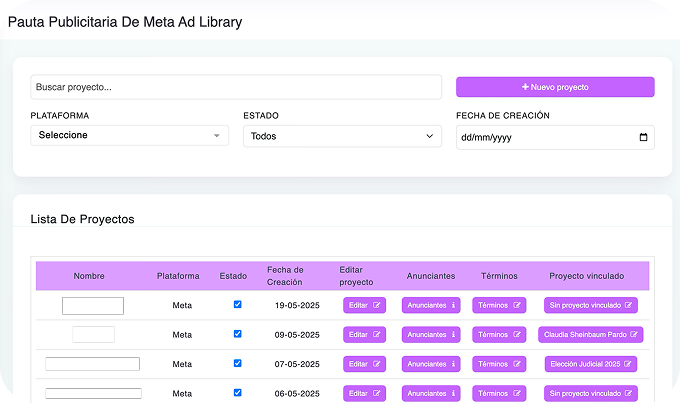680x404 pixels.
Task: Click the Fecha de Creación column header
Action: tap(285, 276)
